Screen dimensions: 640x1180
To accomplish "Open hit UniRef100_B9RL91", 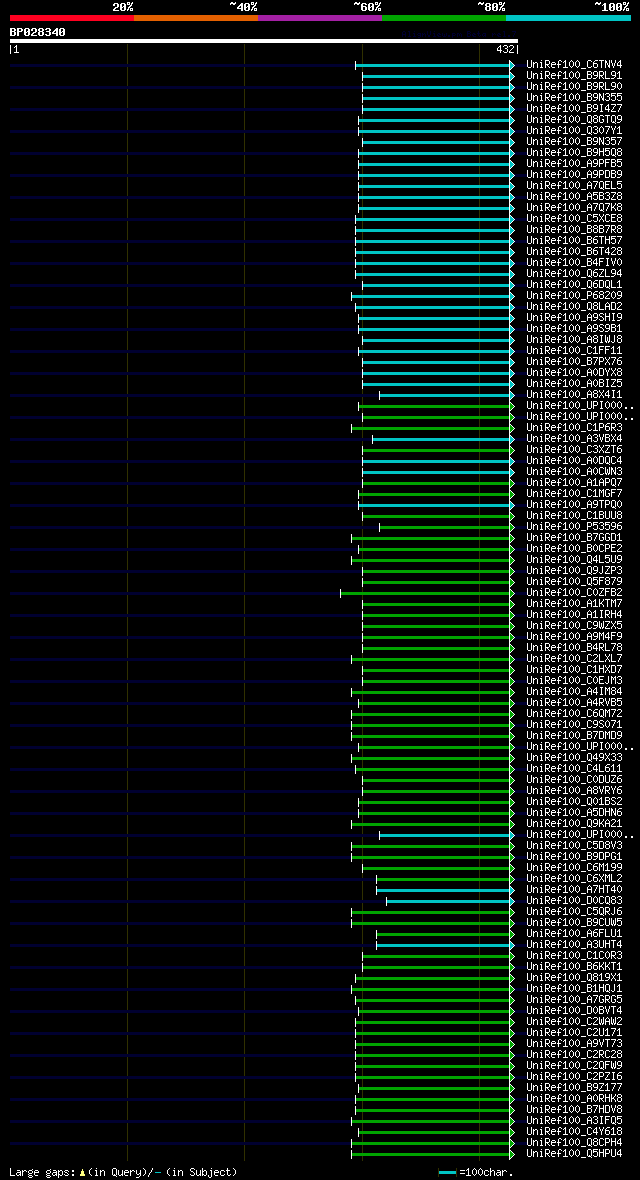I will click(574, 76).
